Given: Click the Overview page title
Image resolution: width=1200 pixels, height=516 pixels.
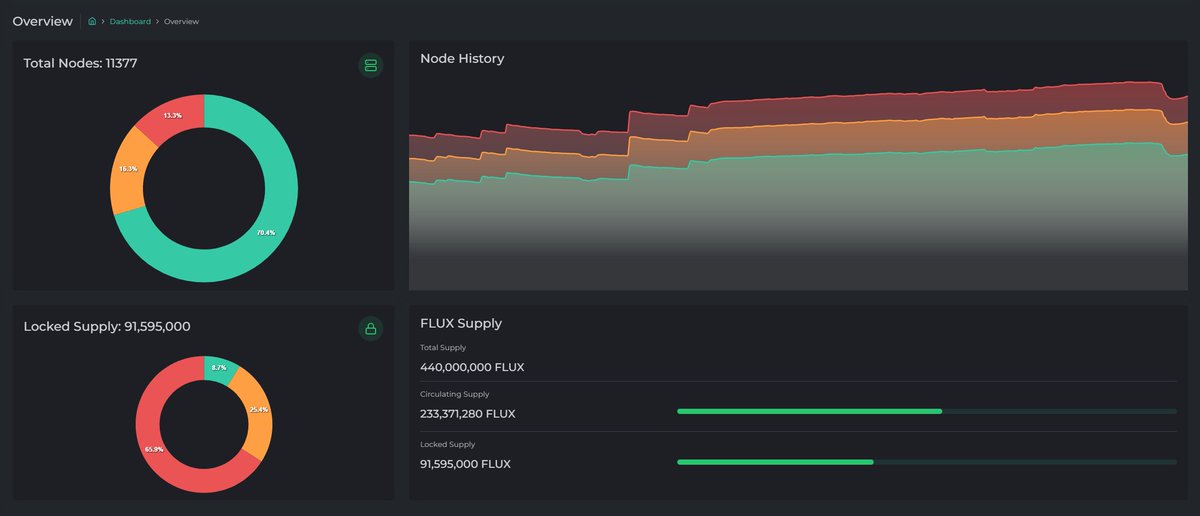Looking at the screenshot, I should pos(43,21).
